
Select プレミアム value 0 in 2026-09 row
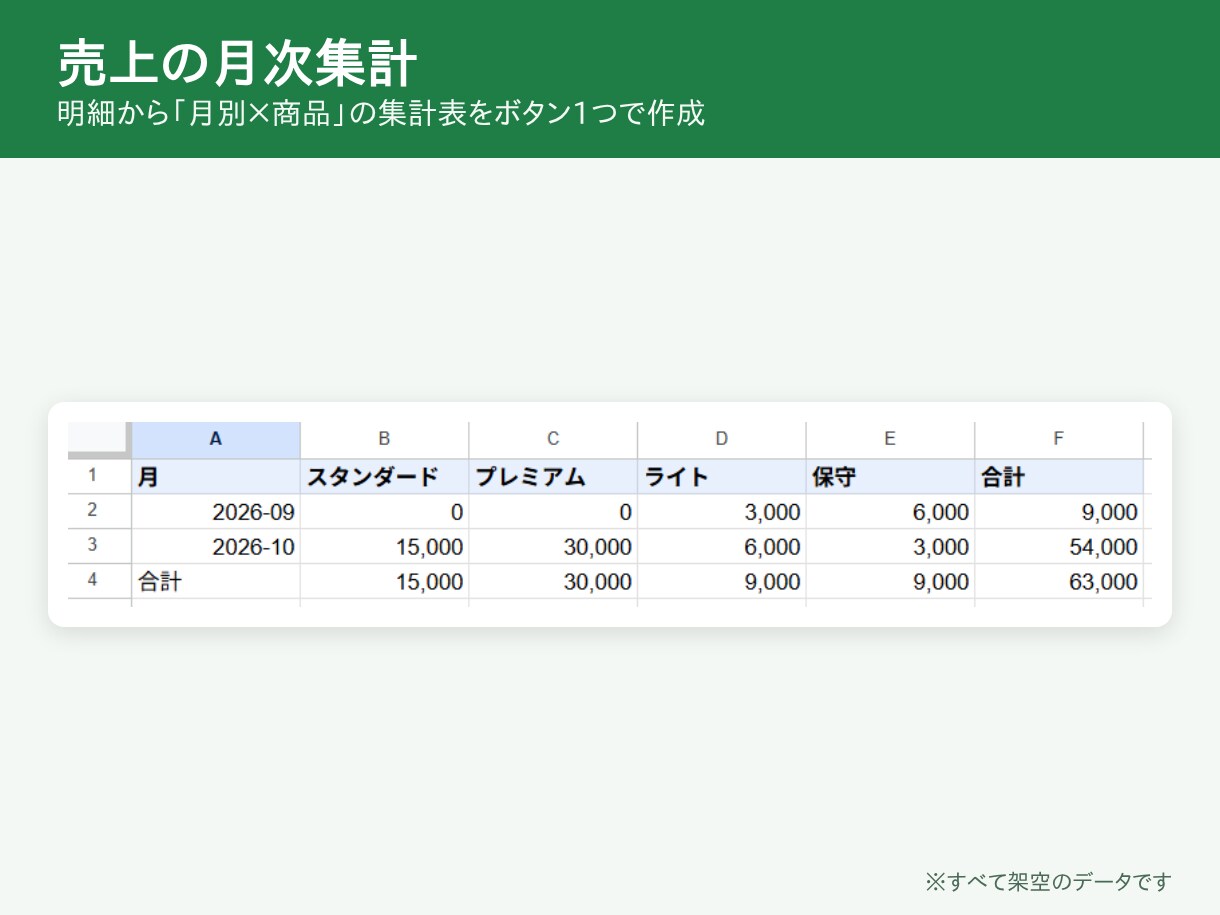click(553, 512)
